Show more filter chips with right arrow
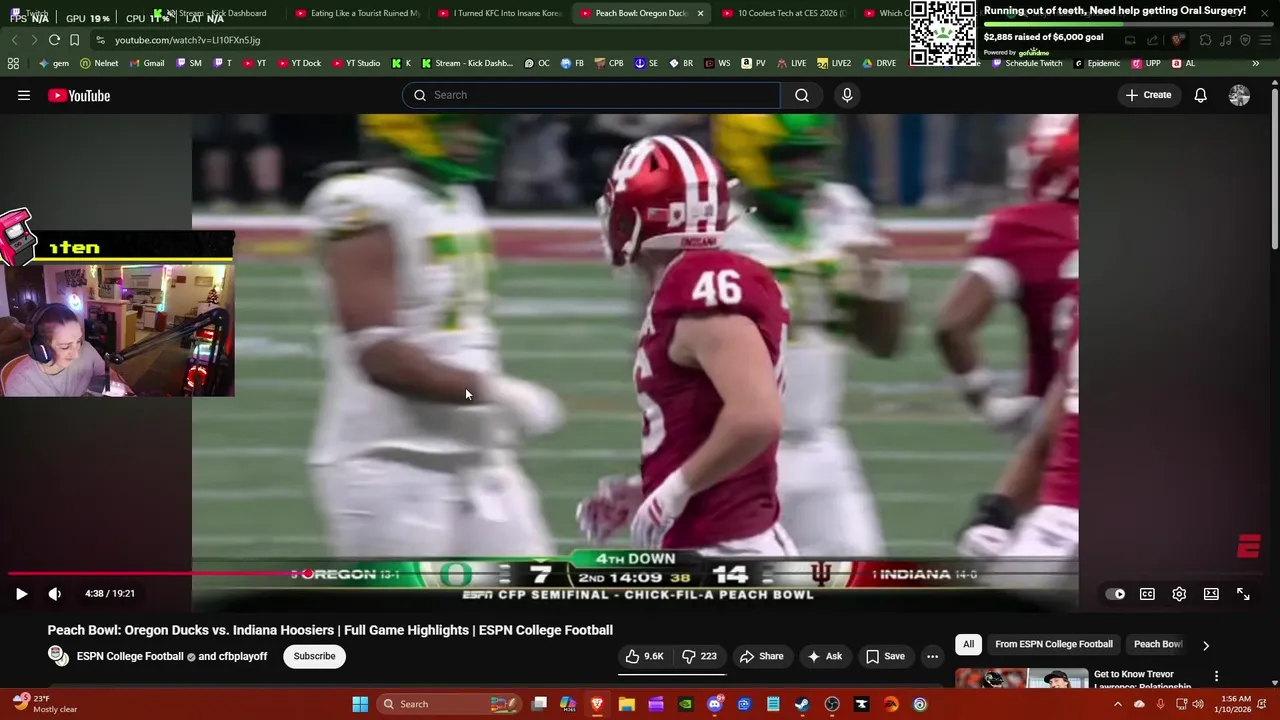 point(1206,645)
